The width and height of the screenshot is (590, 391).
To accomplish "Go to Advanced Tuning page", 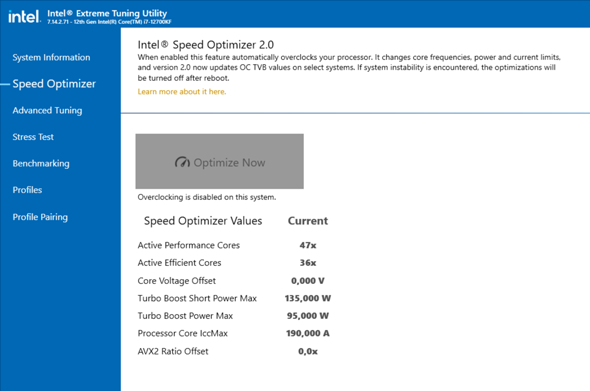I will [x=47, y=110].
